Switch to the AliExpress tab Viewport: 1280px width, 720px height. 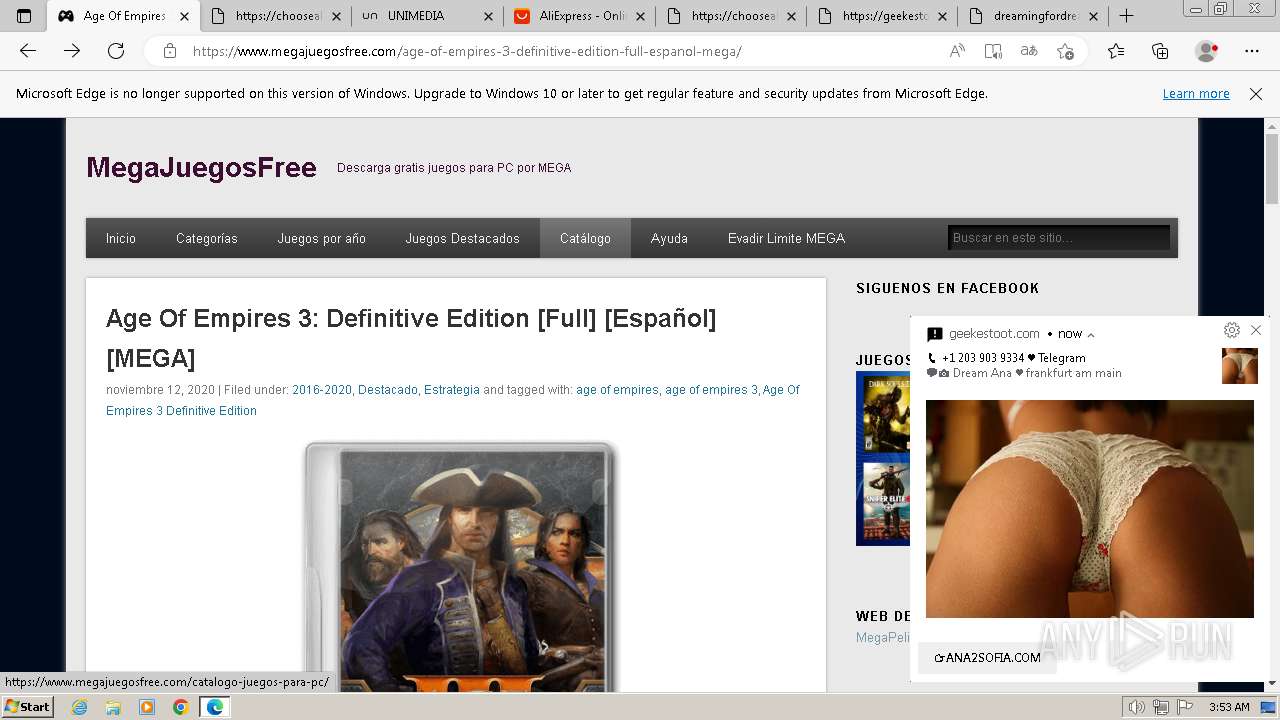pyautogui.click(x=580, y=16)
